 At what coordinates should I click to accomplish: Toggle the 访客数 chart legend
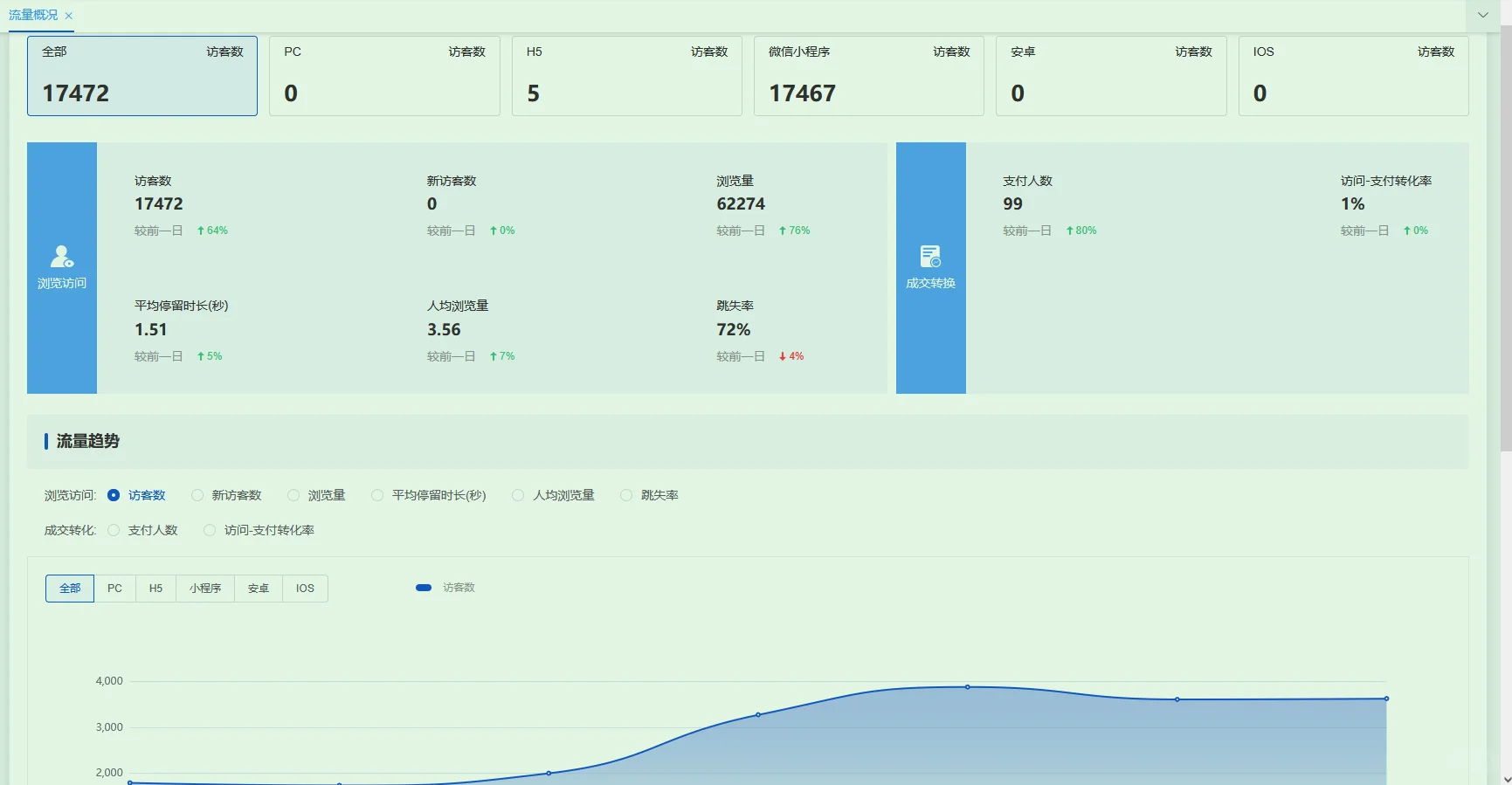(445, 588)
